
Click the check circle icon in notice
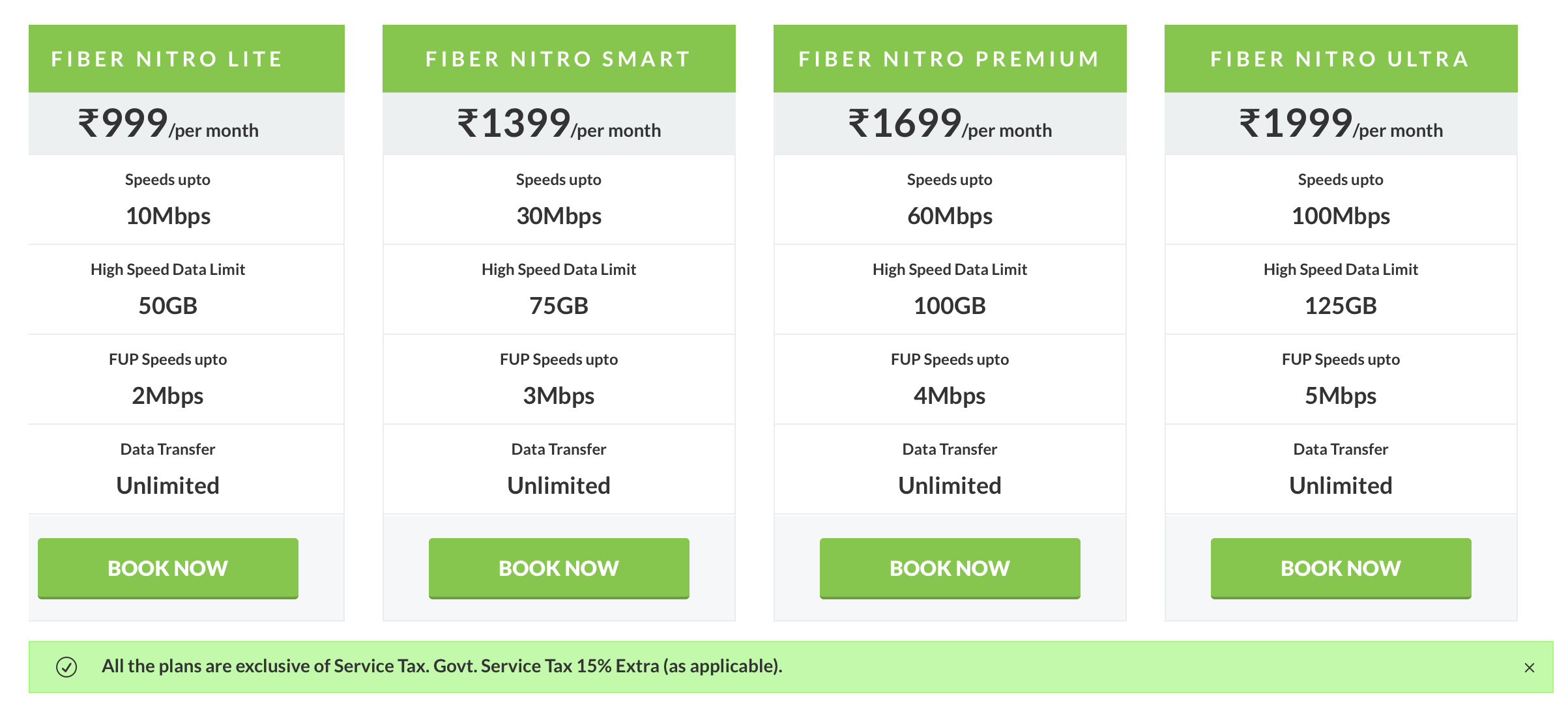point(66,667)
